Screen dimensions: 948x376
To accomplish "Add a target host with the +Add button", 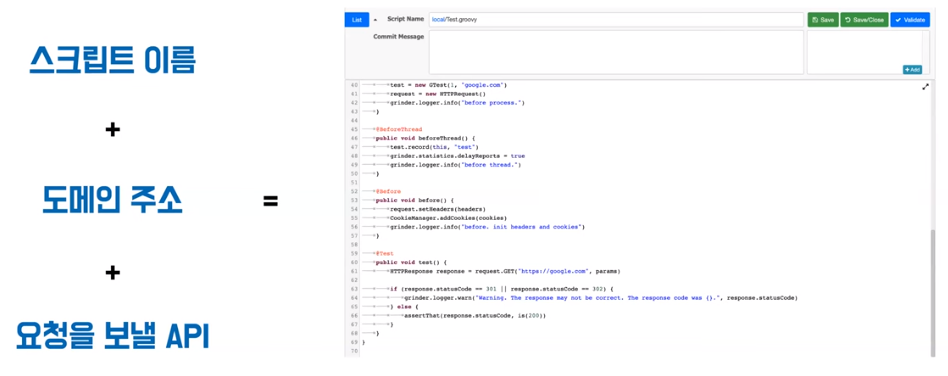I will (x=912, y=70).
